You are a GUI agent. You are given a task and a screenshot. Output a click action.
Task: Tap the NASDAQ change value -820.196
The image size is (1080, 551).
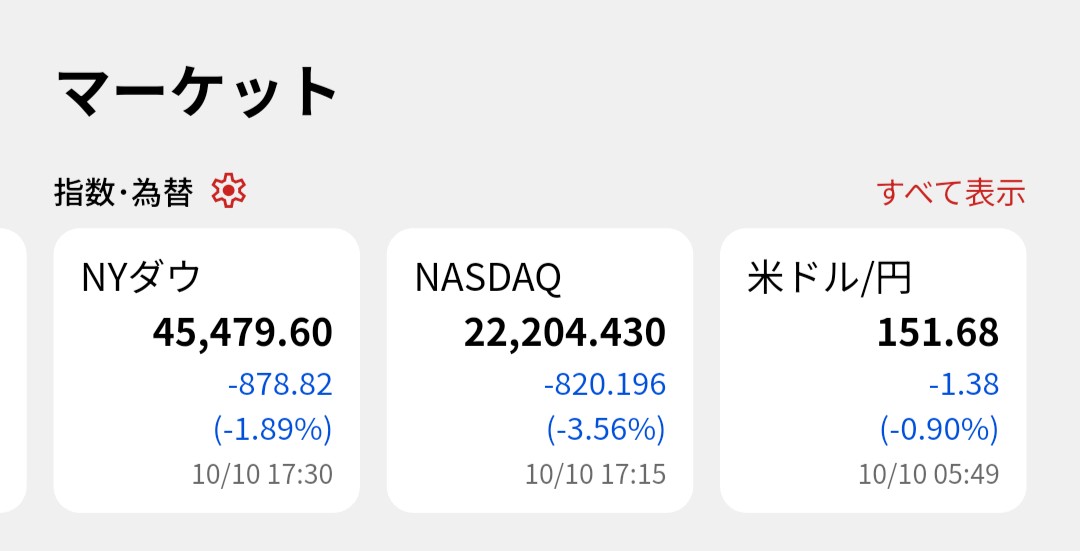coord(604,384)
